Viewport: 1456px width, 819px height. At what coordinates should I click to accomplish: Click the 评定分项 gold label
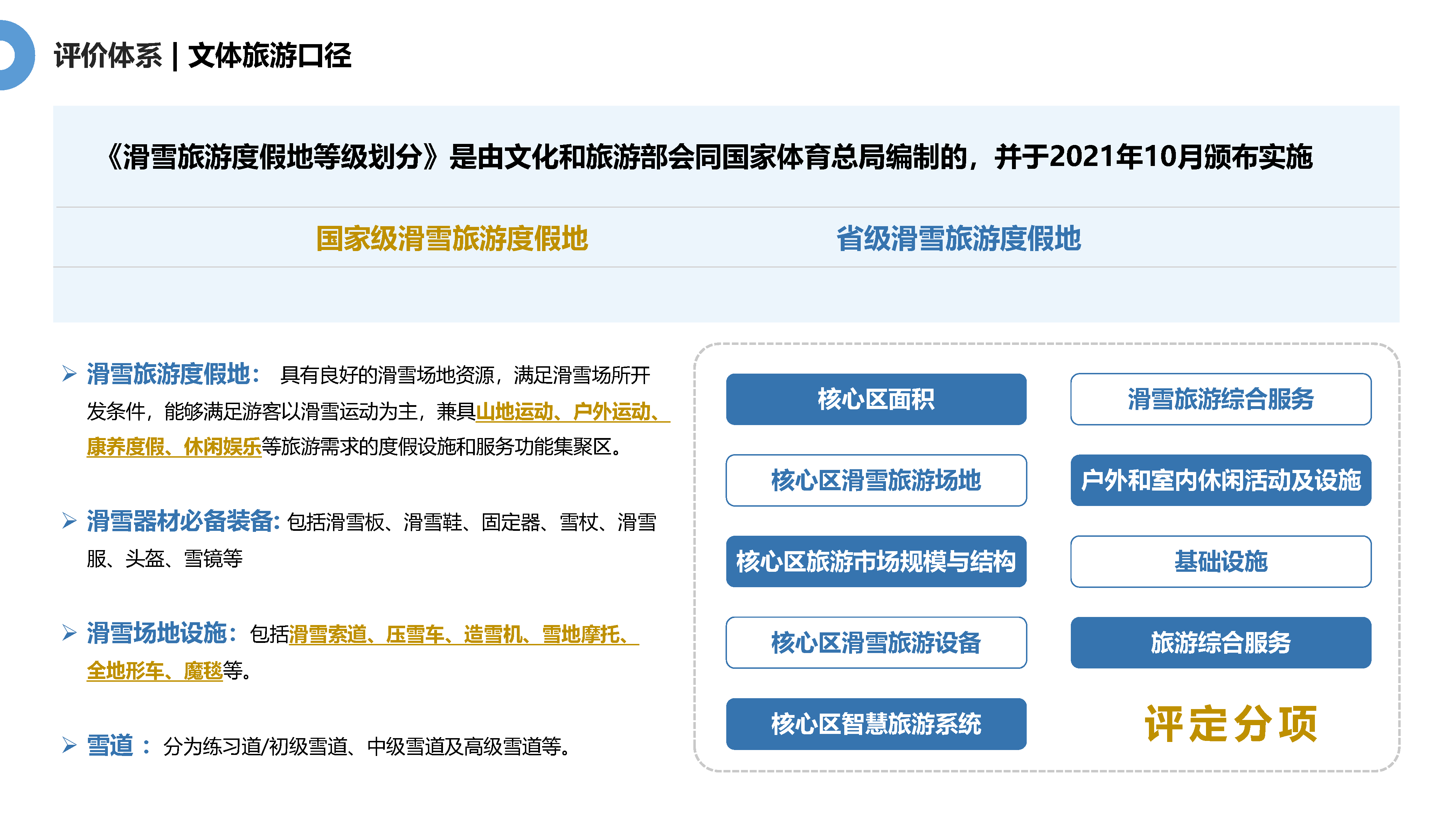pos(1231,723)
